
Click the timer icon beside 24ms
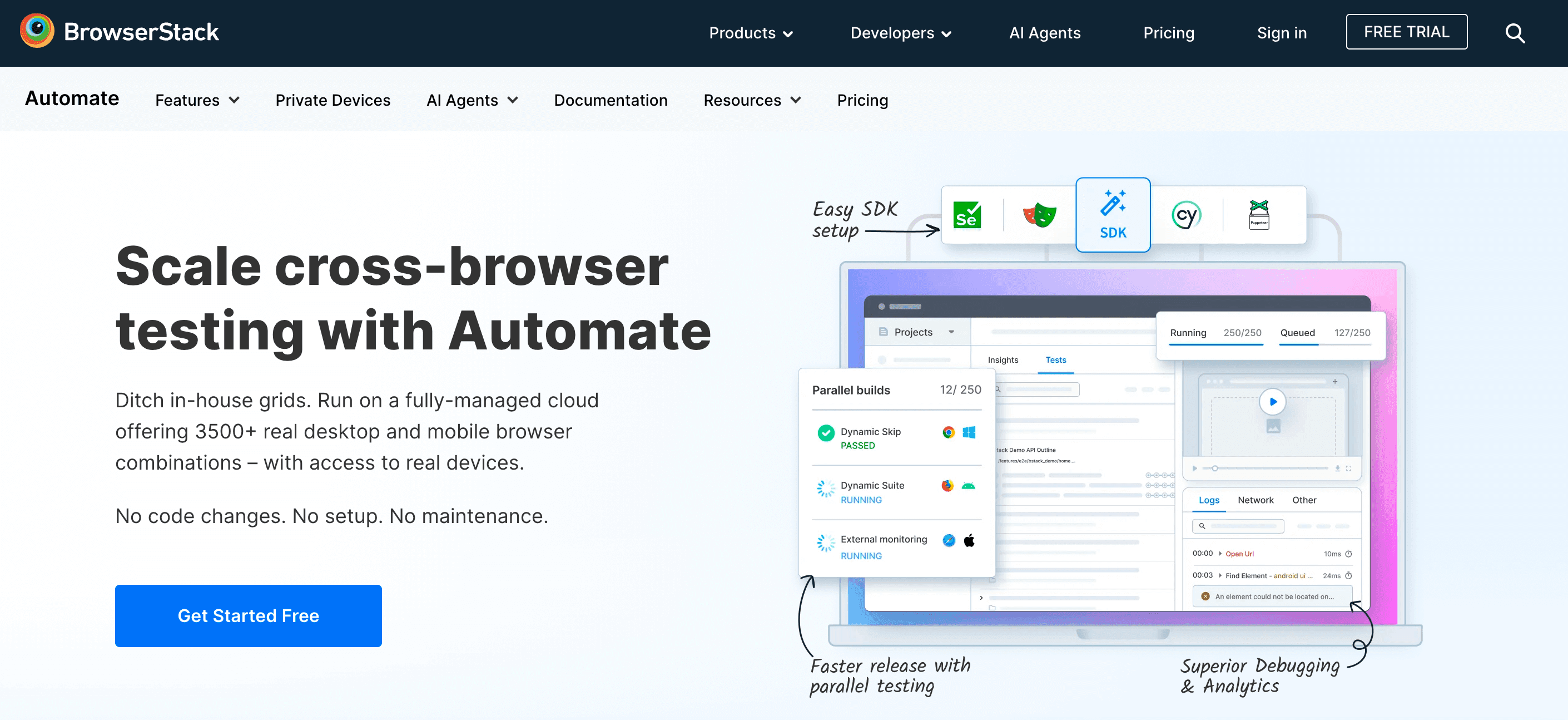coord(1348,576)
